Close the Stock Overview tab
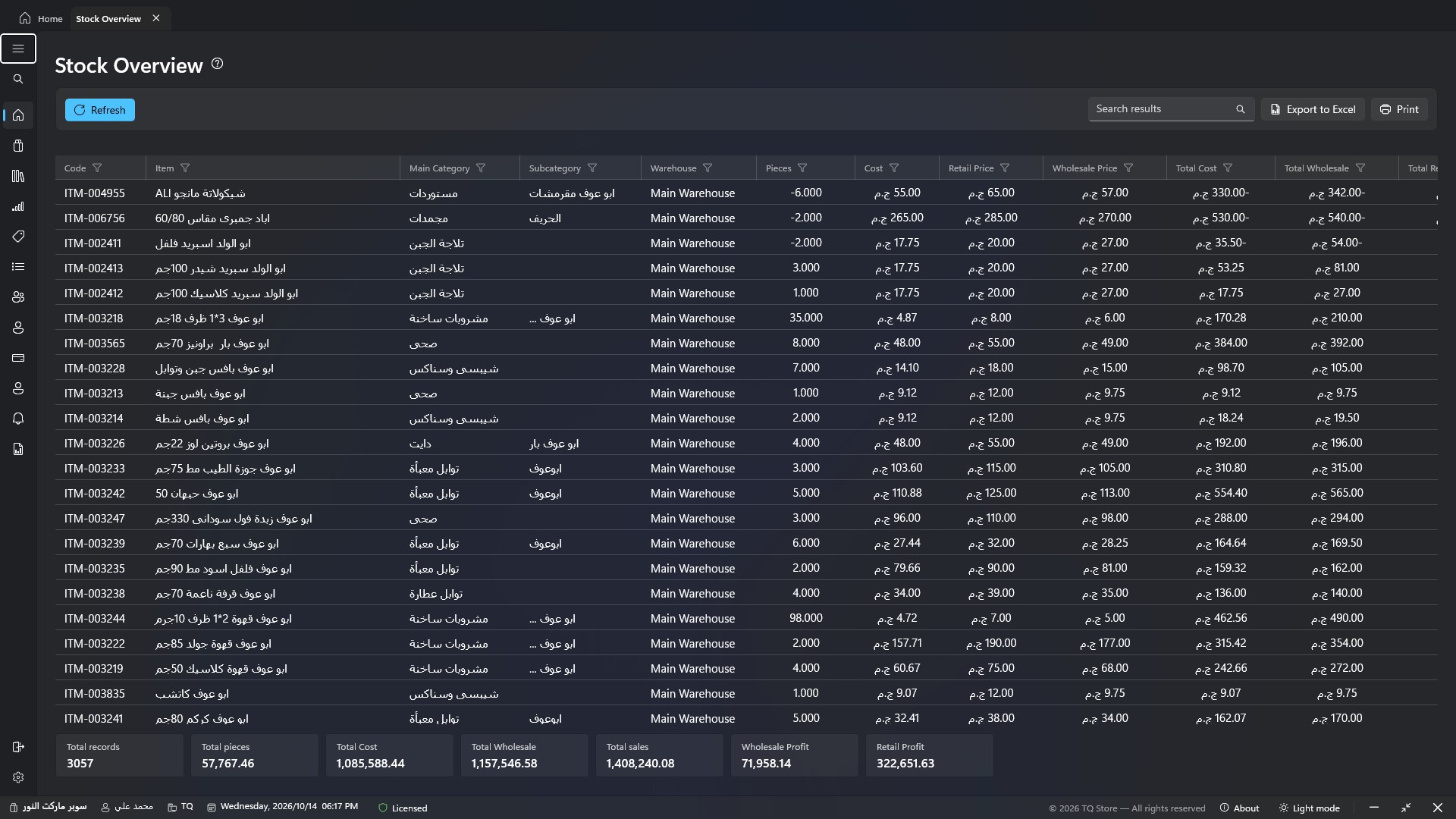The image size is (1456, 819). 156,18
